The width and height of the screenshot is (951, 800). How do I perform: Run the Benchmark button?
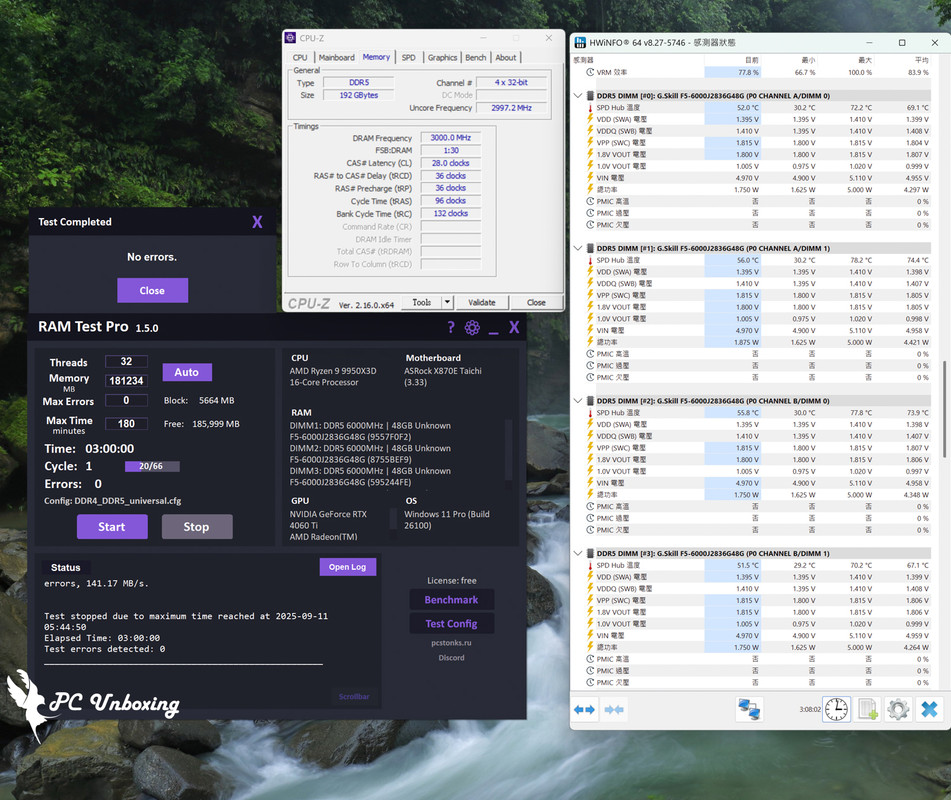(451, 600)
